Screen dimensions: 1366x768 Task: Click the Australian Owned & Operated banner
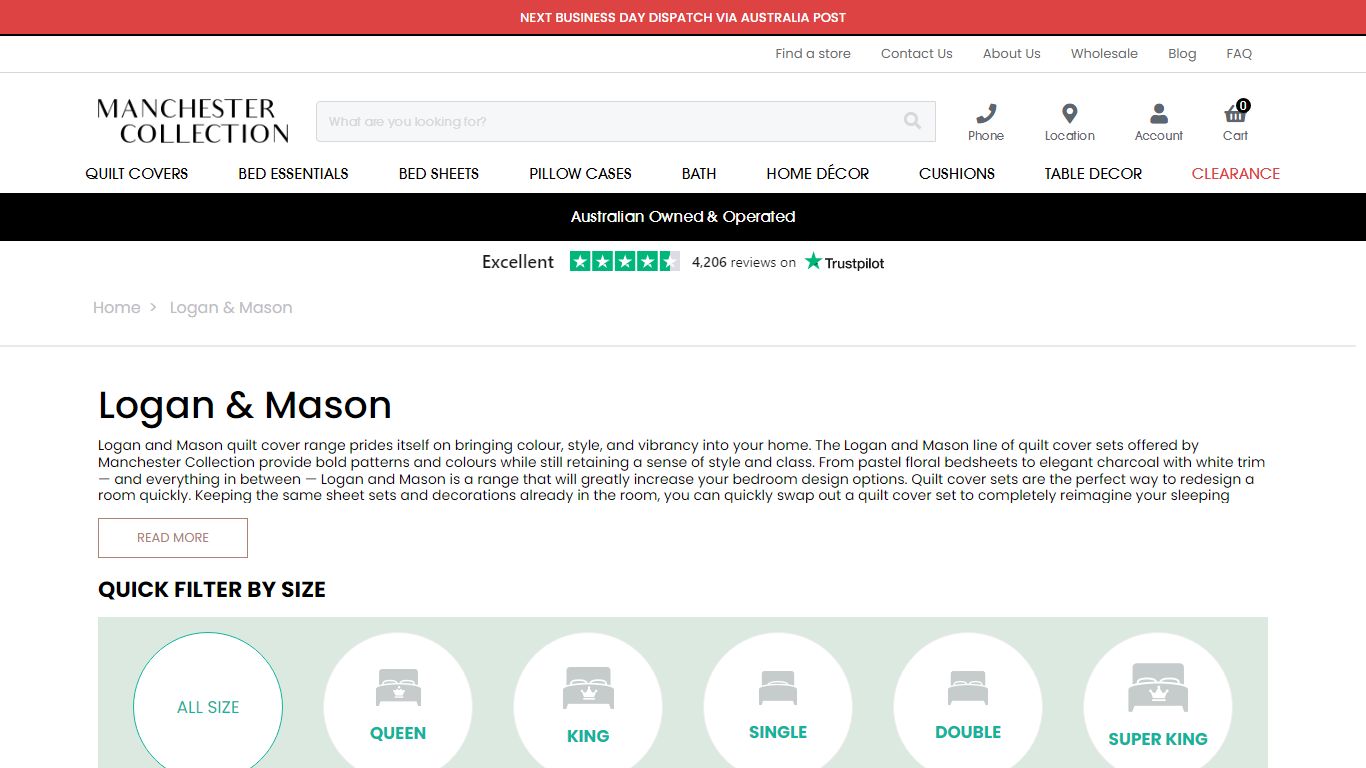pyautogui.click(x=683, y=217)
